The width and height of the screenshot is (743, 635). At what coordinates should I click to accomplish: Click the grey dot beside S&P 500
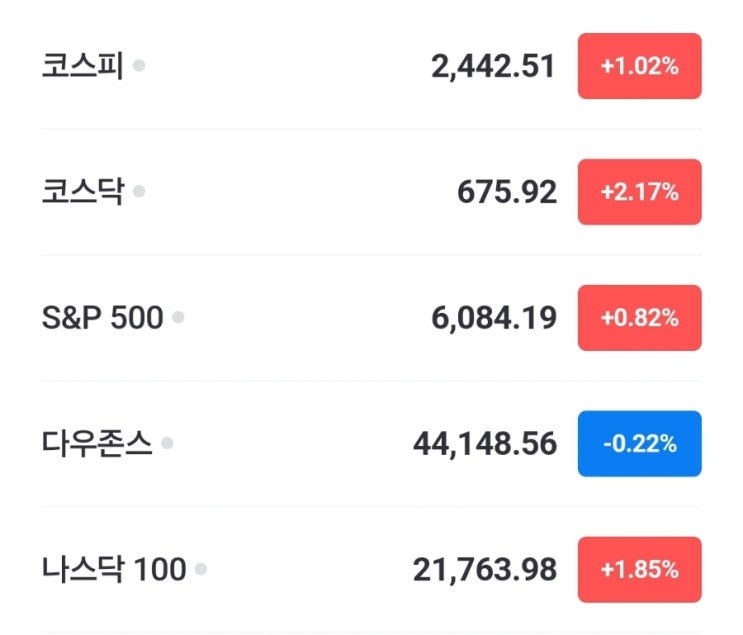tap(178, 317)
